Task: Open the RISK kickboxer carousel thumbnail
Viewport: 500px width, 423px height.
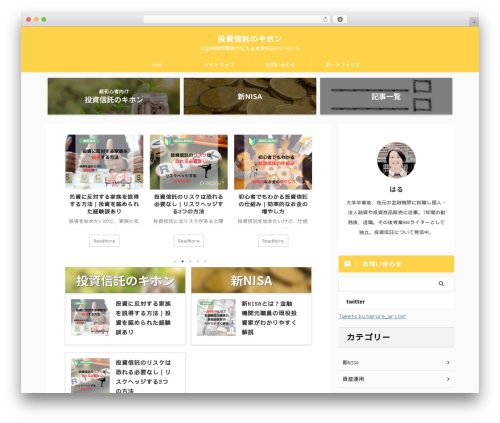Action: tap(189, 162)
